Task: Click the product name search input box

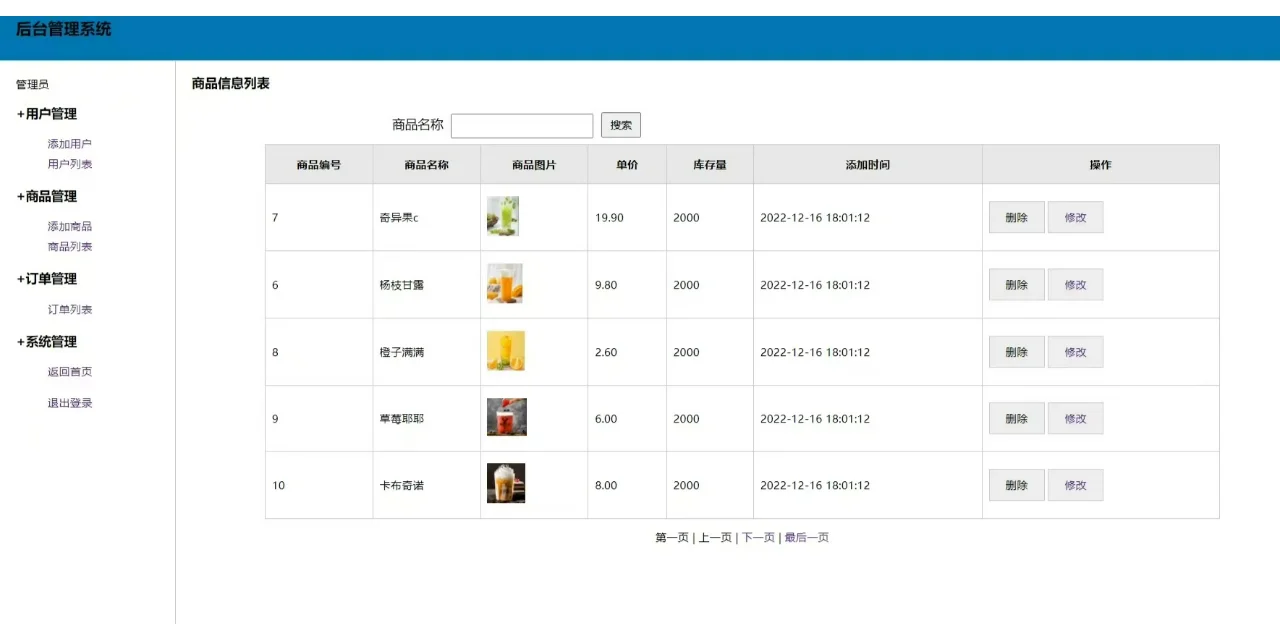Action: click(522, 125)
